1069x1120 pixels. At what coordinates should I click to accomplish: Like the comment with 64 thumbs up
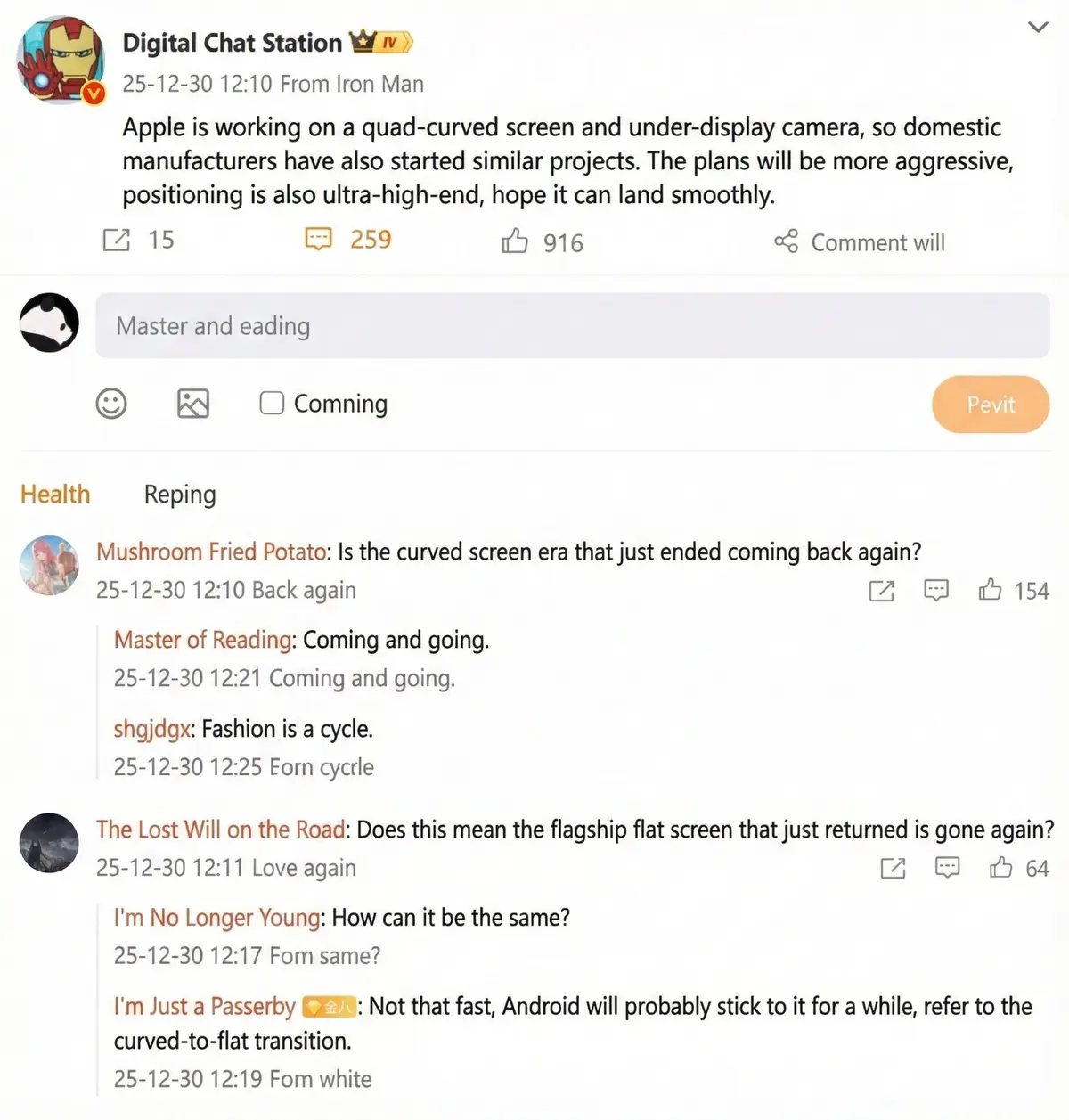[x=1000, y=868]
